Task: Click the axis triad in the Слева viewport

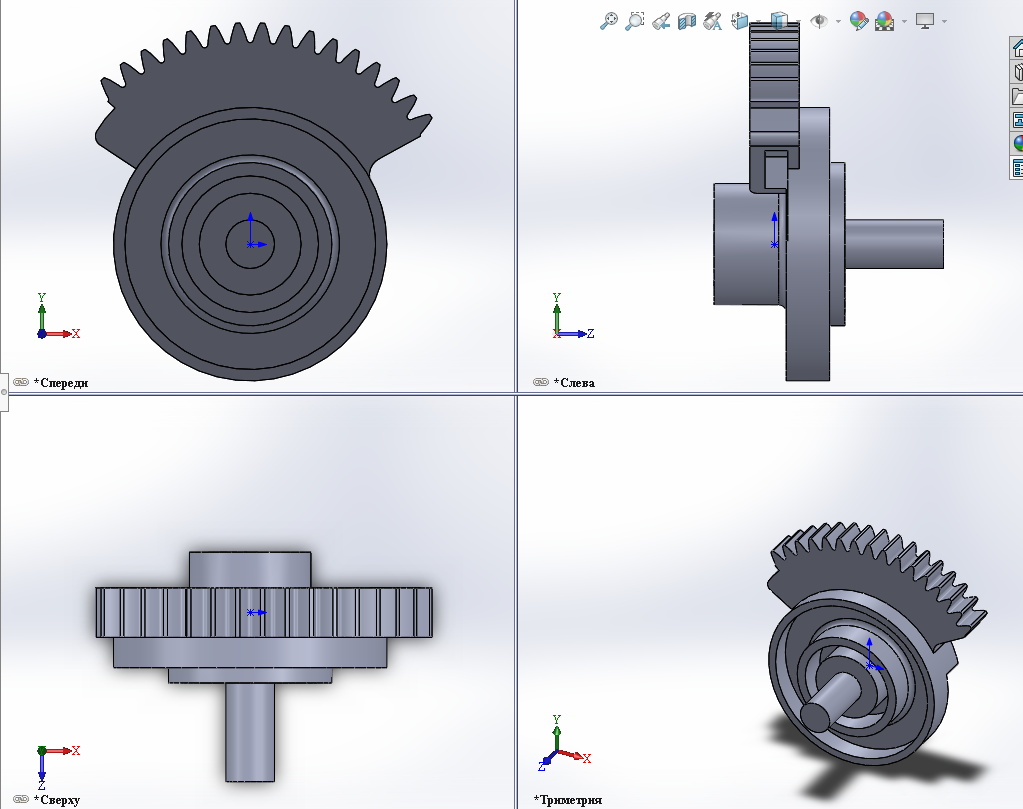Action: point(573,316)
